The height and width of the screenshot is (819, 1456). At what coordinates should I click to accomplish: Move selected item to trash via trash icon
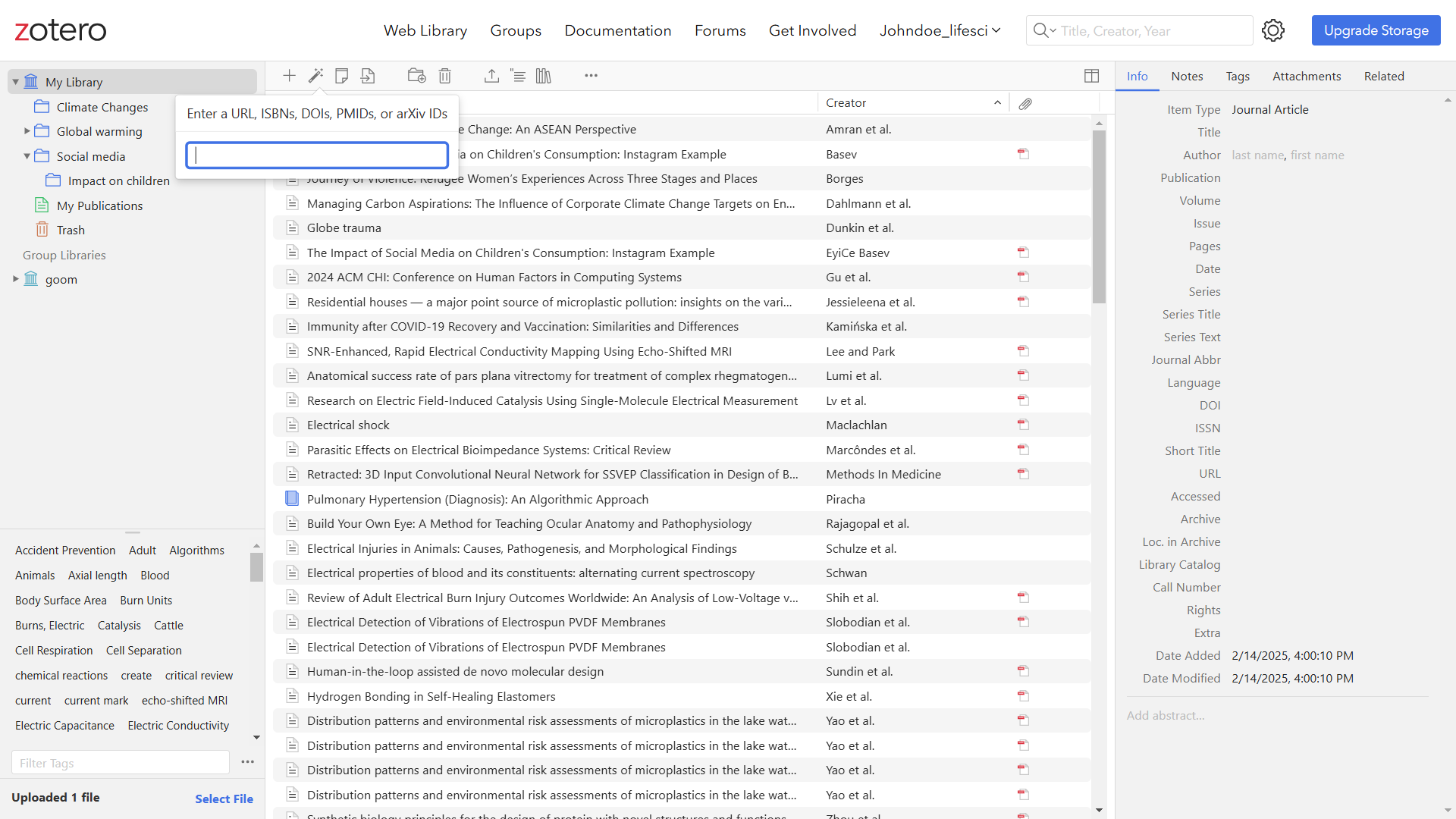pyautogui.click(x=444, y=76)
